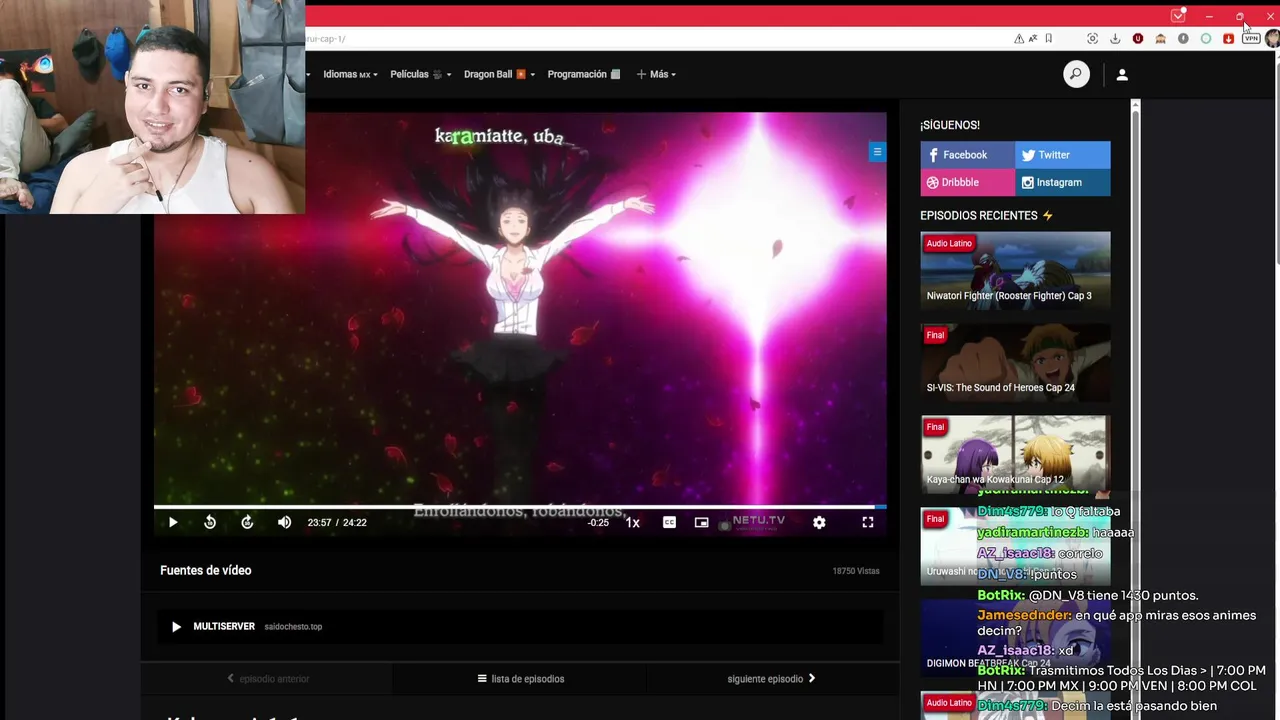1280x720 pixels.
Task: Enable picture-in-picture mode
Action: click(x=702, y=522)
